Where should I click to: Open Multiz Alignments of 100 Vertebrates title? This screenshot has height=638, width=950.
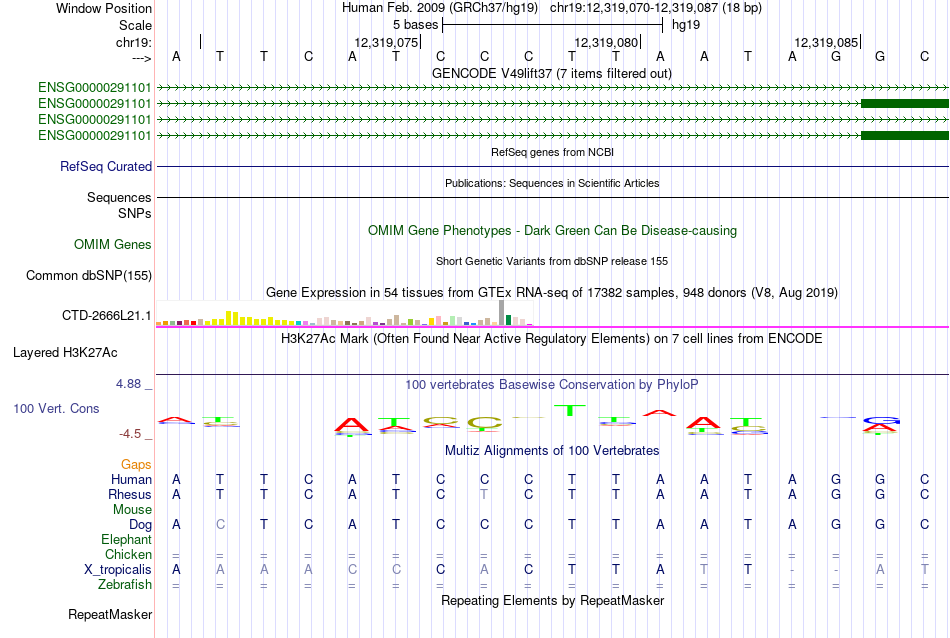tap(552, 450)
